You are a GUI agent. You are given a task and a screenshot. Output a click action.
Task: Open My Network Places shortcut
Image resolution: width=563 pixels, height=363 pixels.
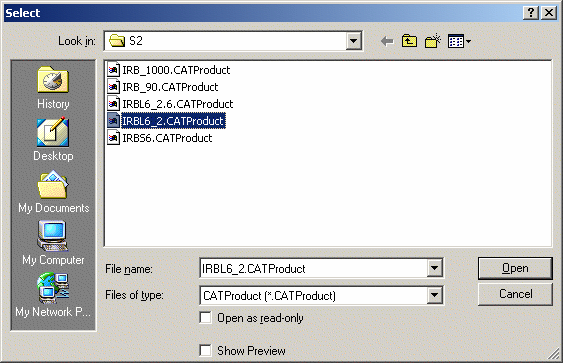pyautogui.click(x=53, y=295)
